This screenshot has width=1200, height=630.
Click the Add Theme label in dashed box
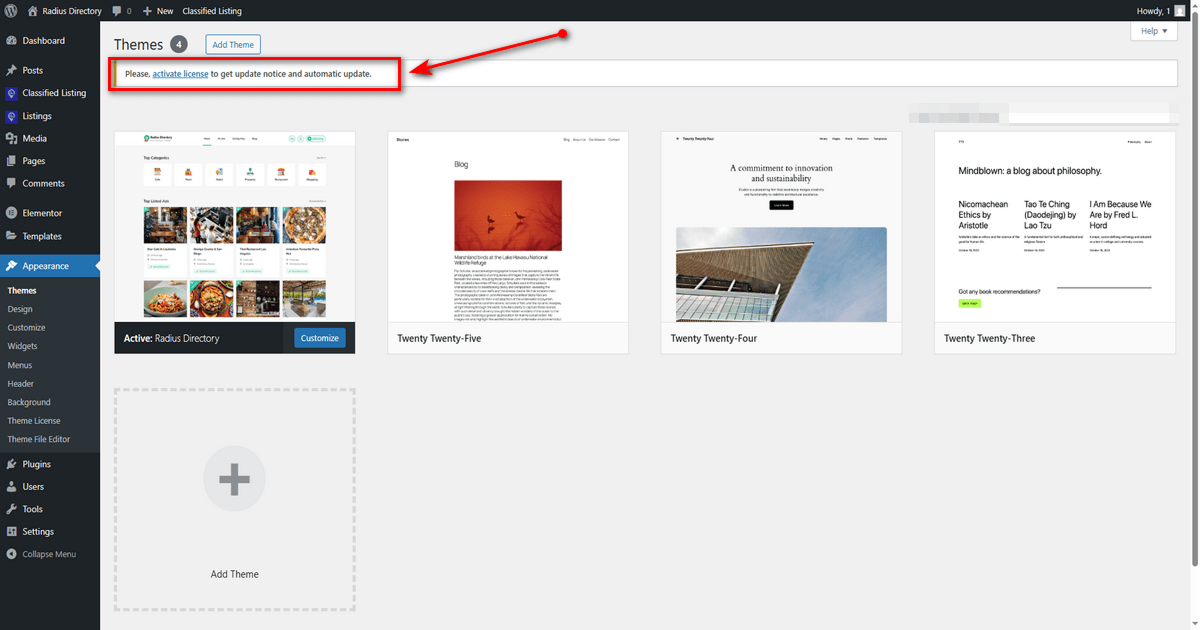pyautogui.click(x=234, y=574)
